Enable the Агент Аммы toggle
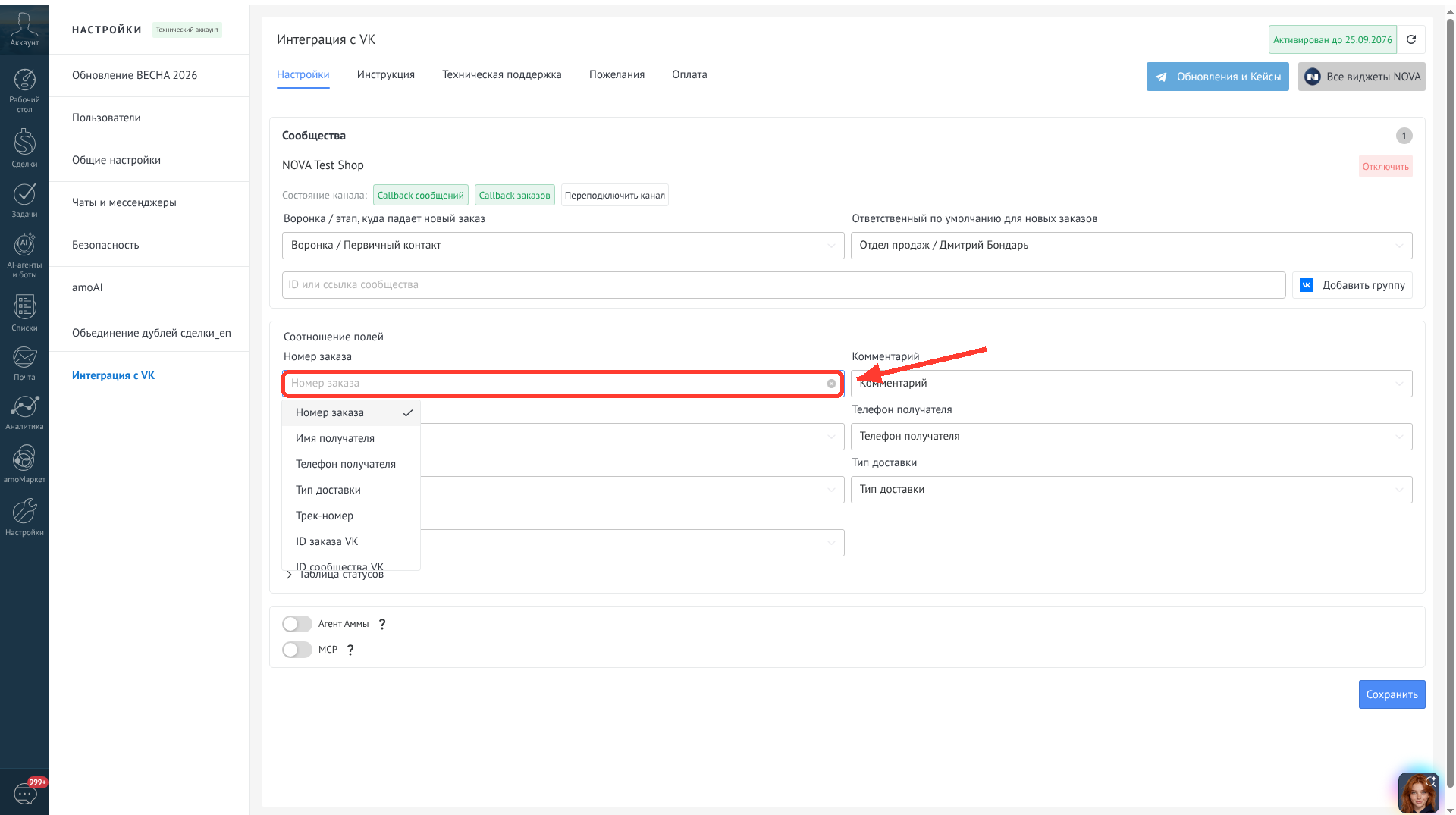 (297, 624)
